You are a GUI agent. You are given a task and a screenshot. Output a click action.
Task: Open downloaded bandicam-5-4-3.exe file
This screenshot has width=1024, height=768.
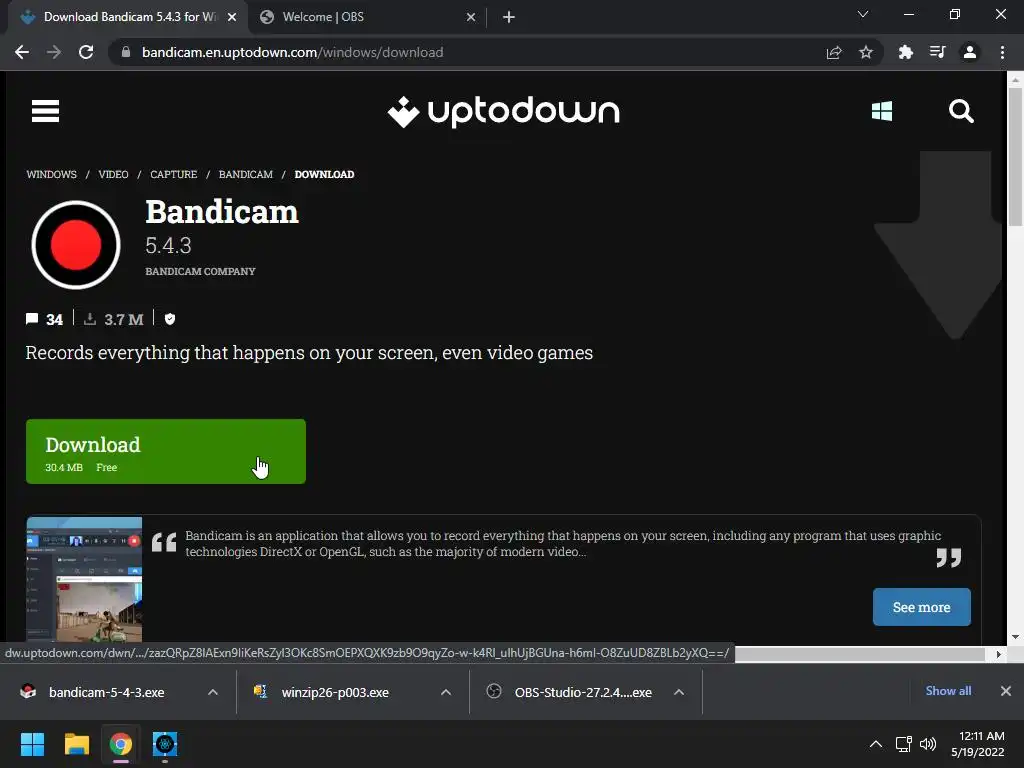click(106, 692)
